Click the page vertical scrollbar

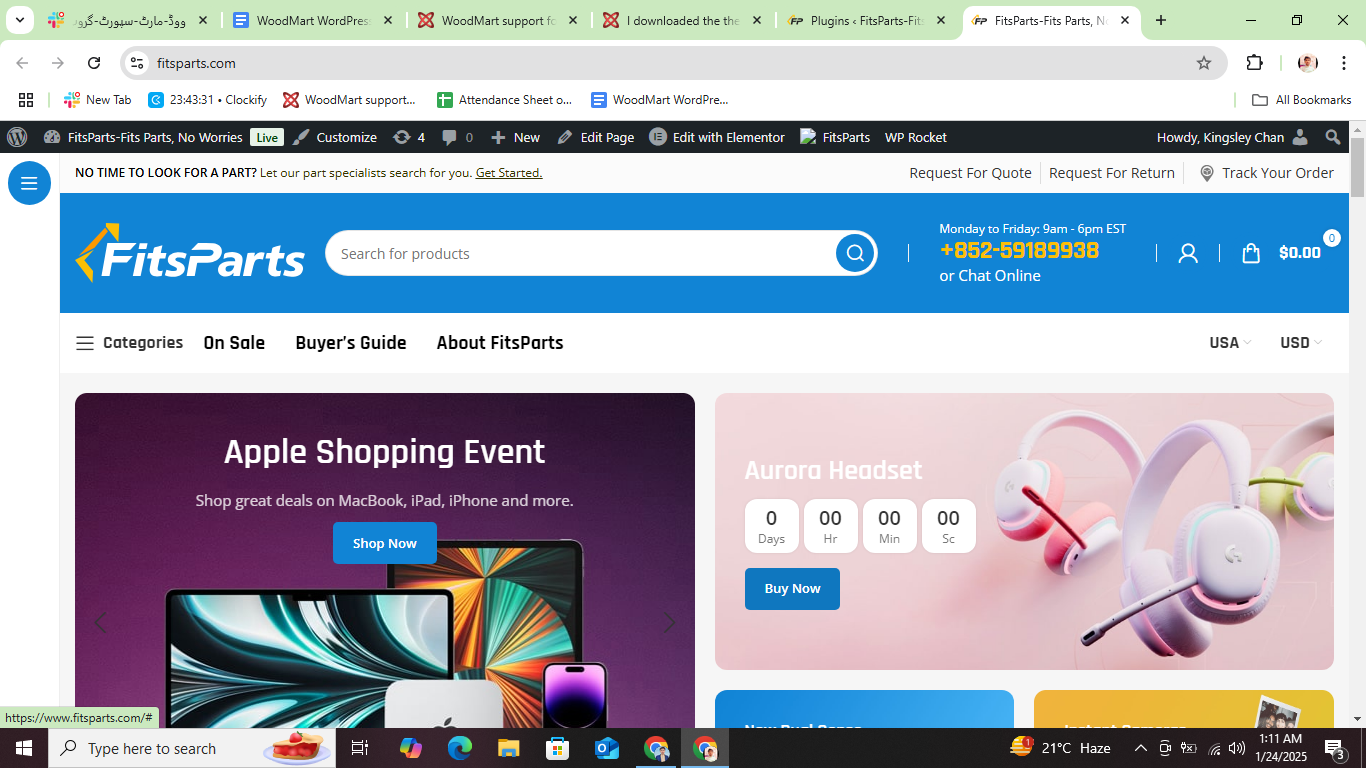(1357, 168)
